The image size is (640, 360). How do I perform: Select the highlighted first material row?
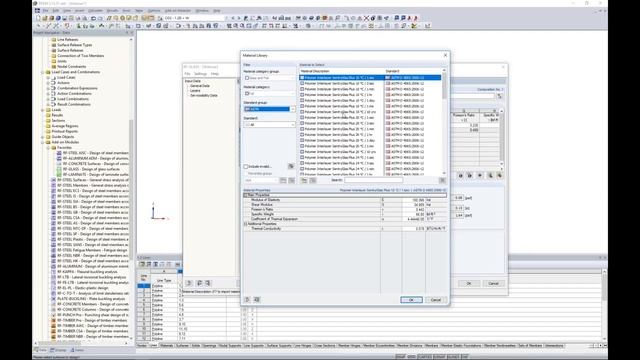(370, 78)
